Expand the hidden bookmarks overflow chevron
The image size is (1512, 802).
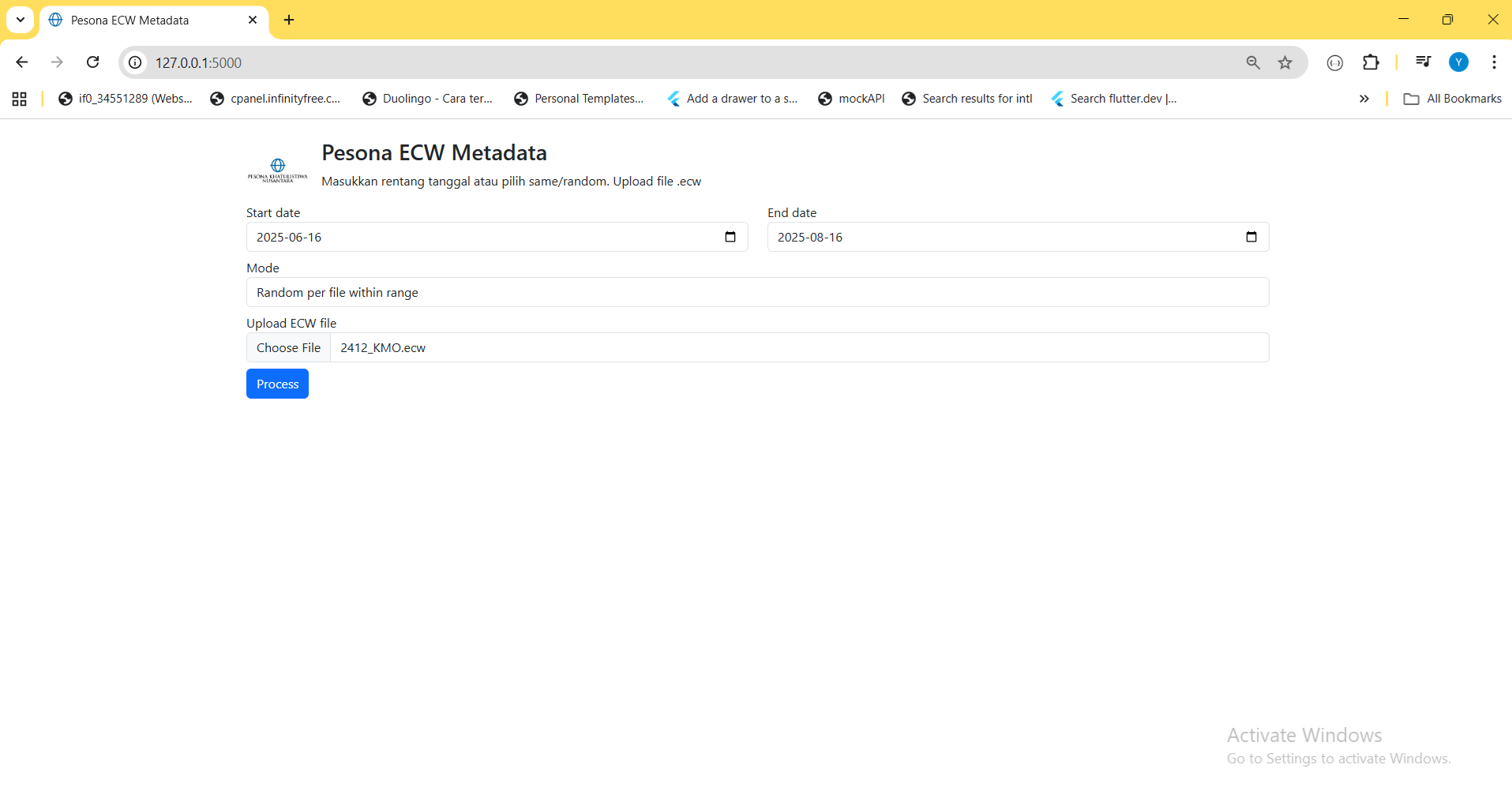tap(1364, 99)
